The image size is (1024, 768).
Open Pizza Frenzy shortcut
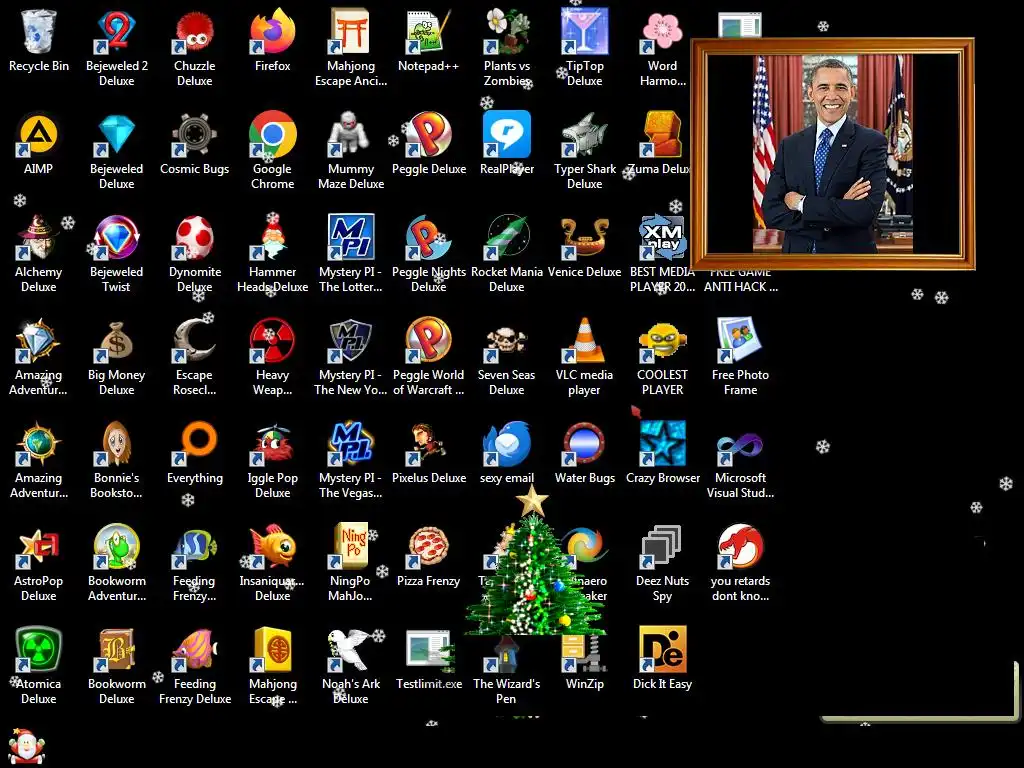(428, 547)
